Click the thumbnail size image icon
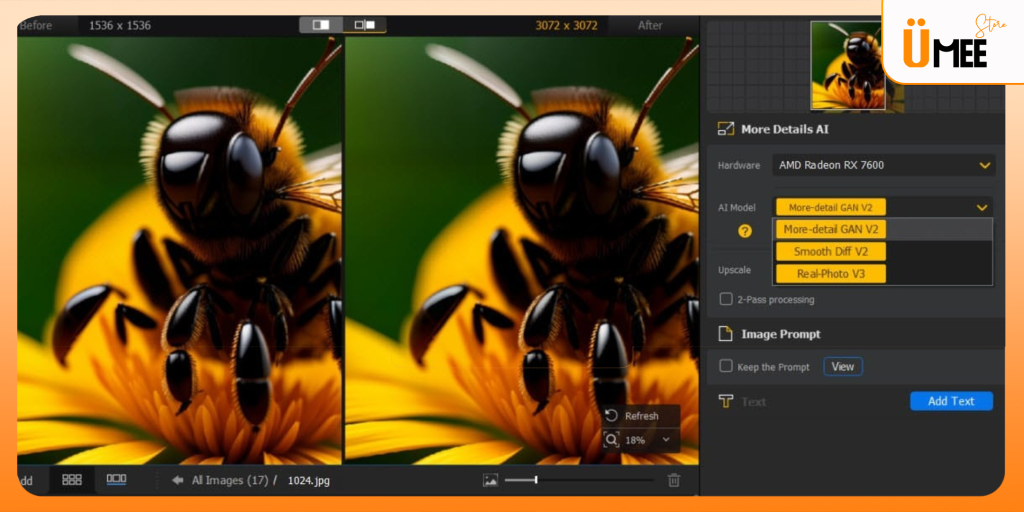1024x512 pixels. 490,480
